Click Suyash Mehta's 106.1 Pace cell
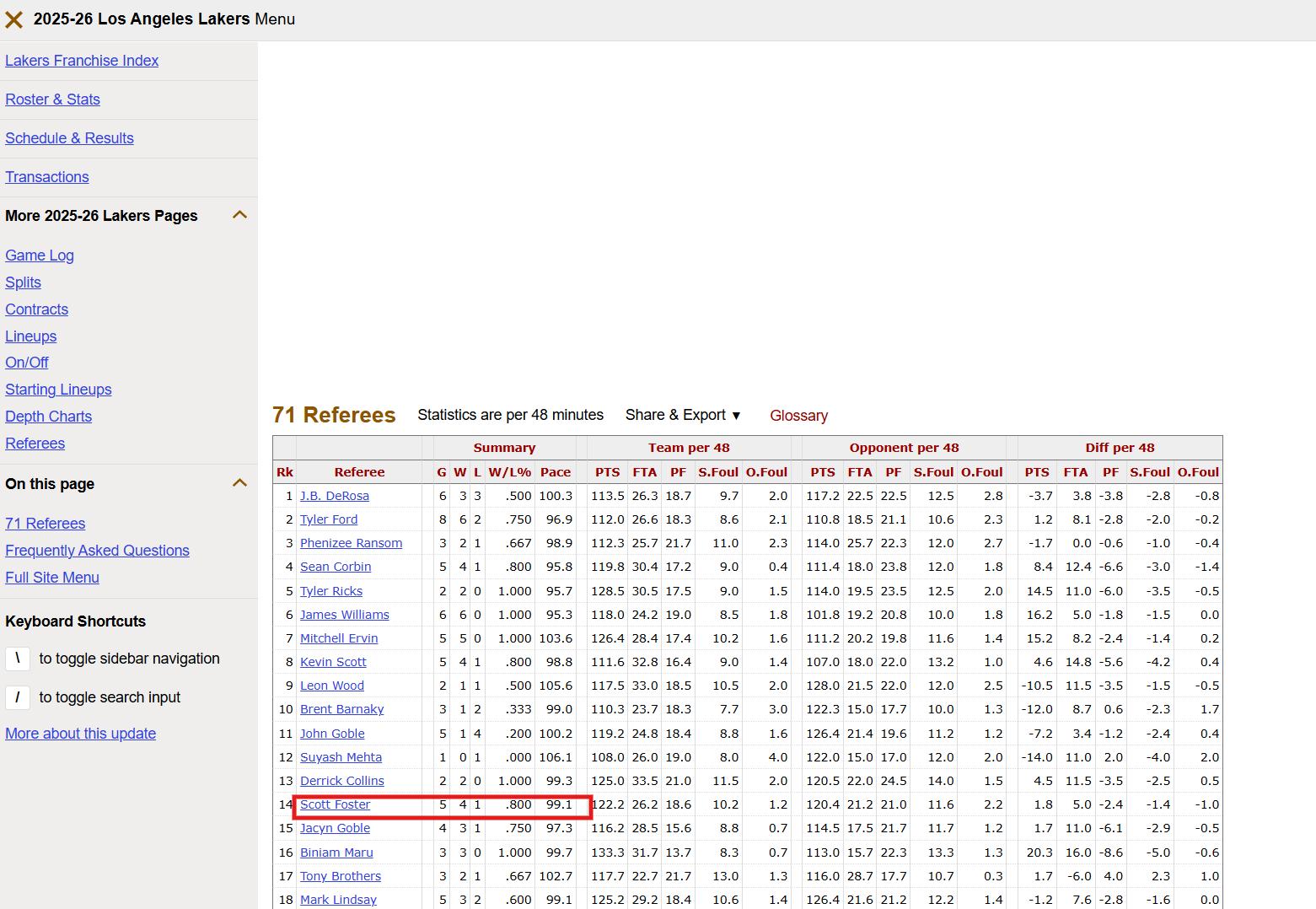Screen dimensions: 1316x909 (556, 757)
